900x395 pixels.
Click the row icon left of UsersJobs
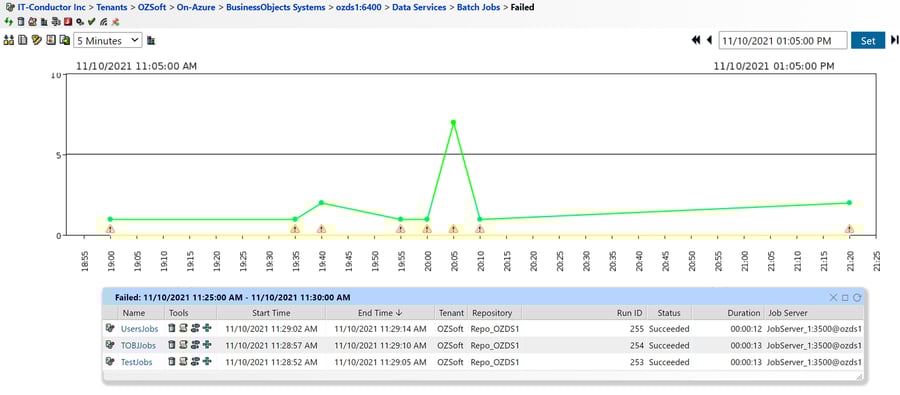coord(110,329)
